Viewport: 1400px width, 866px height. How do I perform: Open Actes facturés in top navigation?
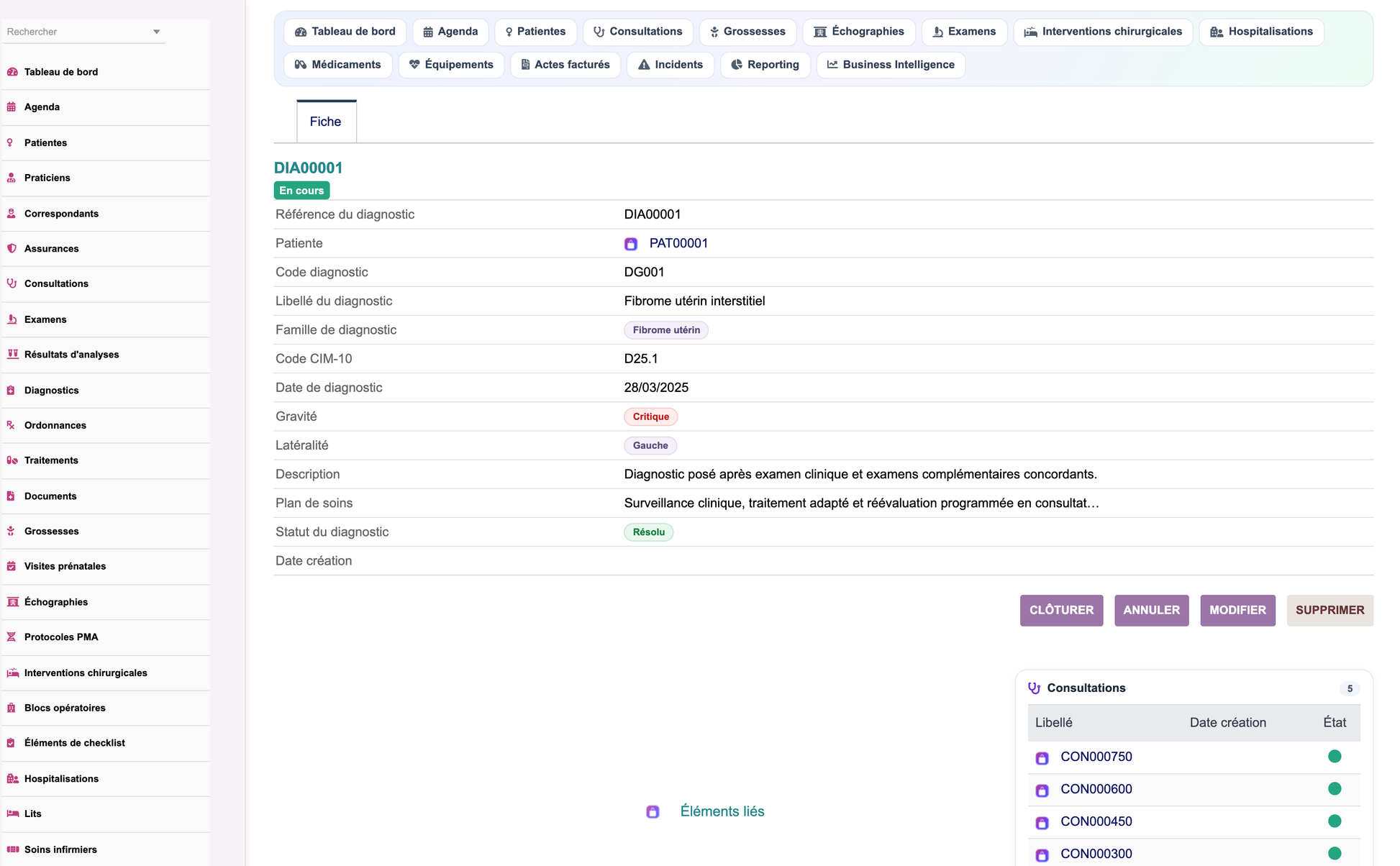coord(565,65)
